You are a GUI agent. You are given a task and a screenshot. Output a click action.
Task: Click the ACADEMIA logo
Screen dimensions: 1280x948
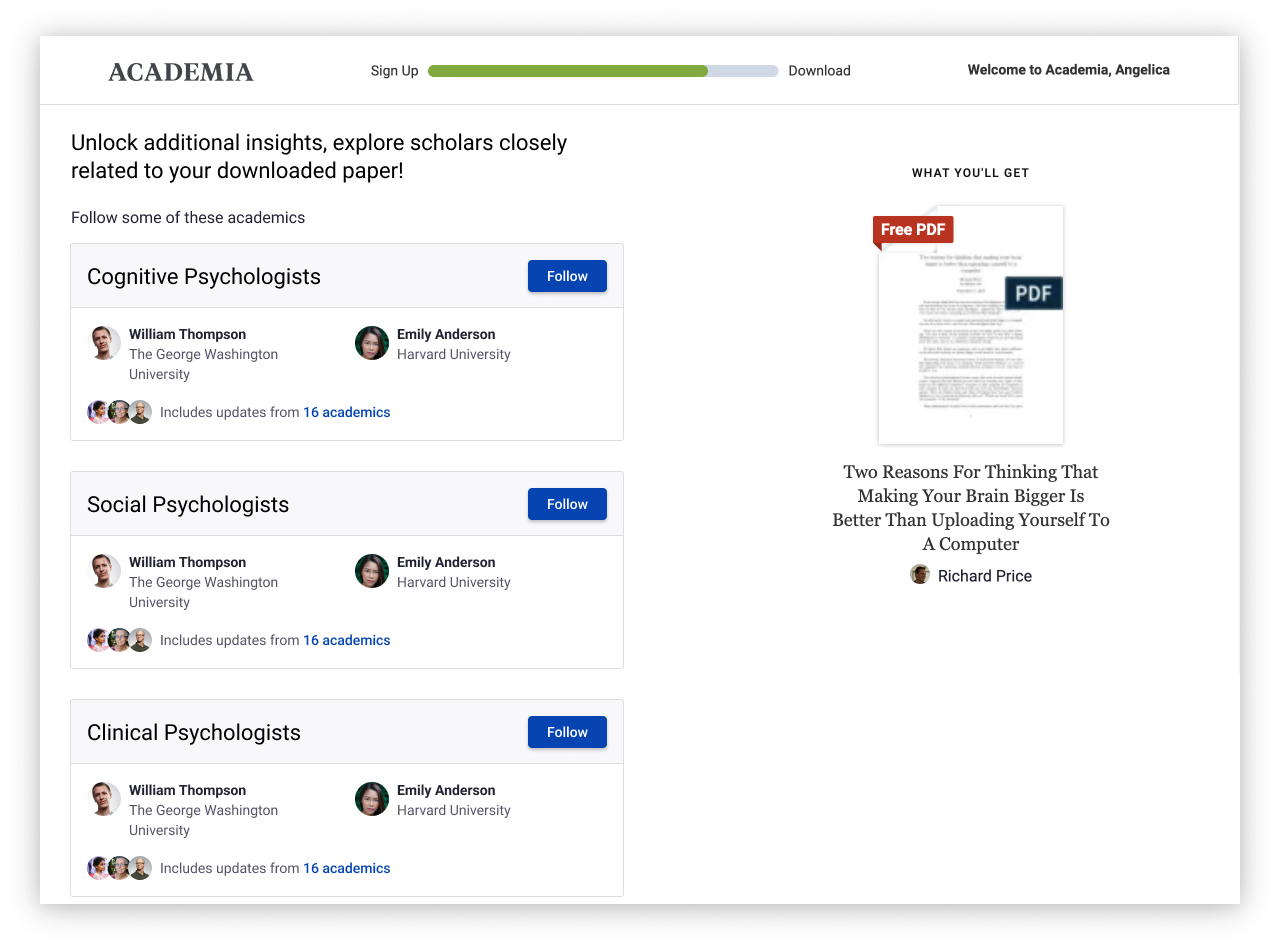point(181,72)
